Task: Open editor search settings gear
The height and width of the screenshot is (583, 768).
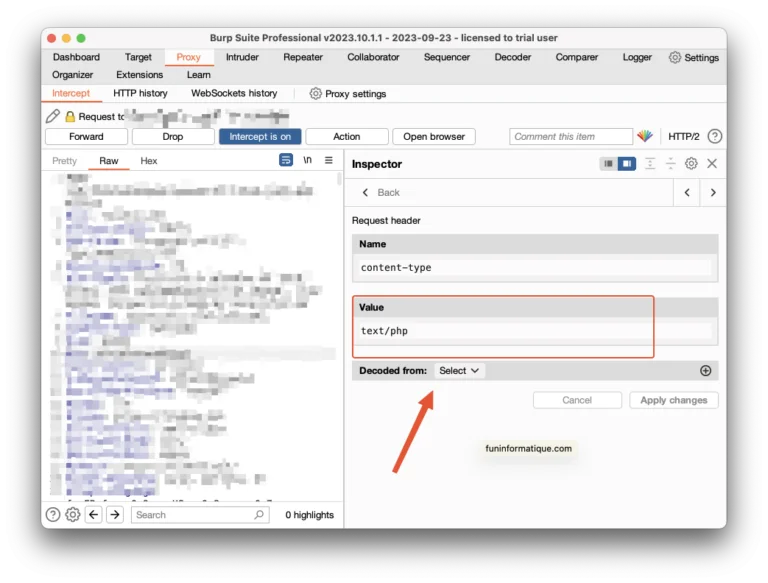Action: [x=72, y=515]
